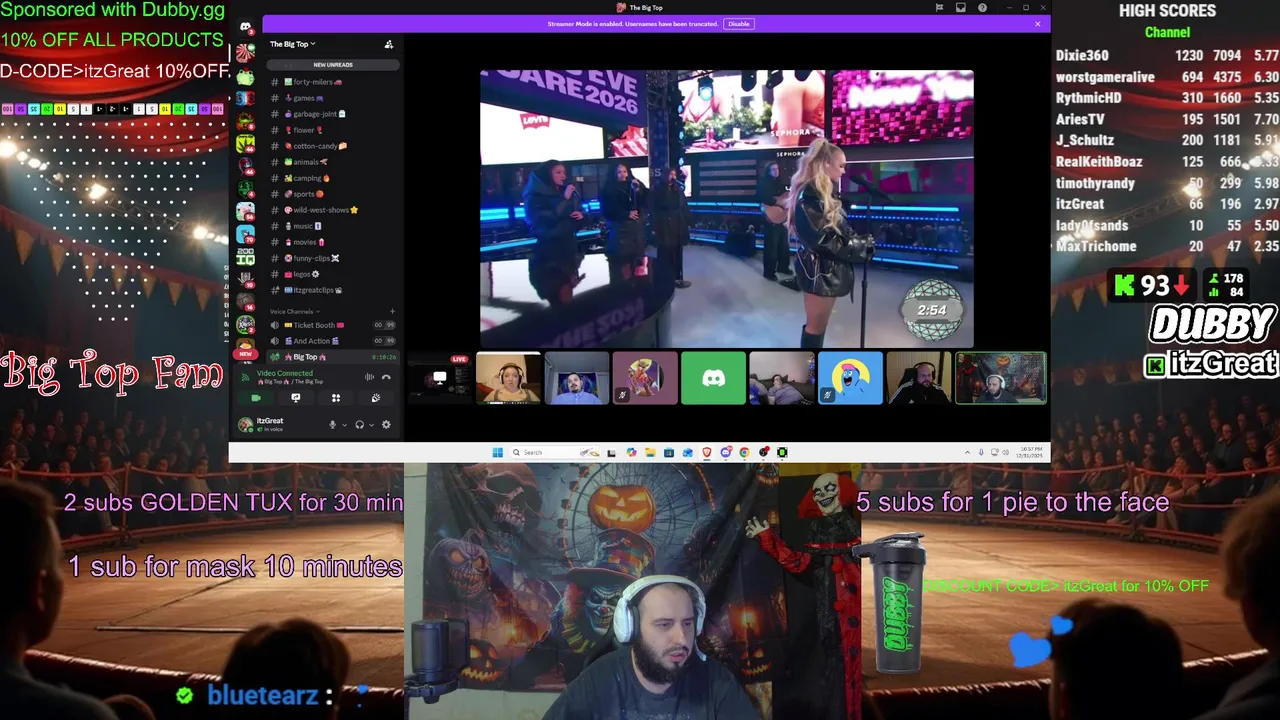Click the share screen button
Image resolution: width=1280 pixels, height=720 pixels.
(x=295, y=398)
